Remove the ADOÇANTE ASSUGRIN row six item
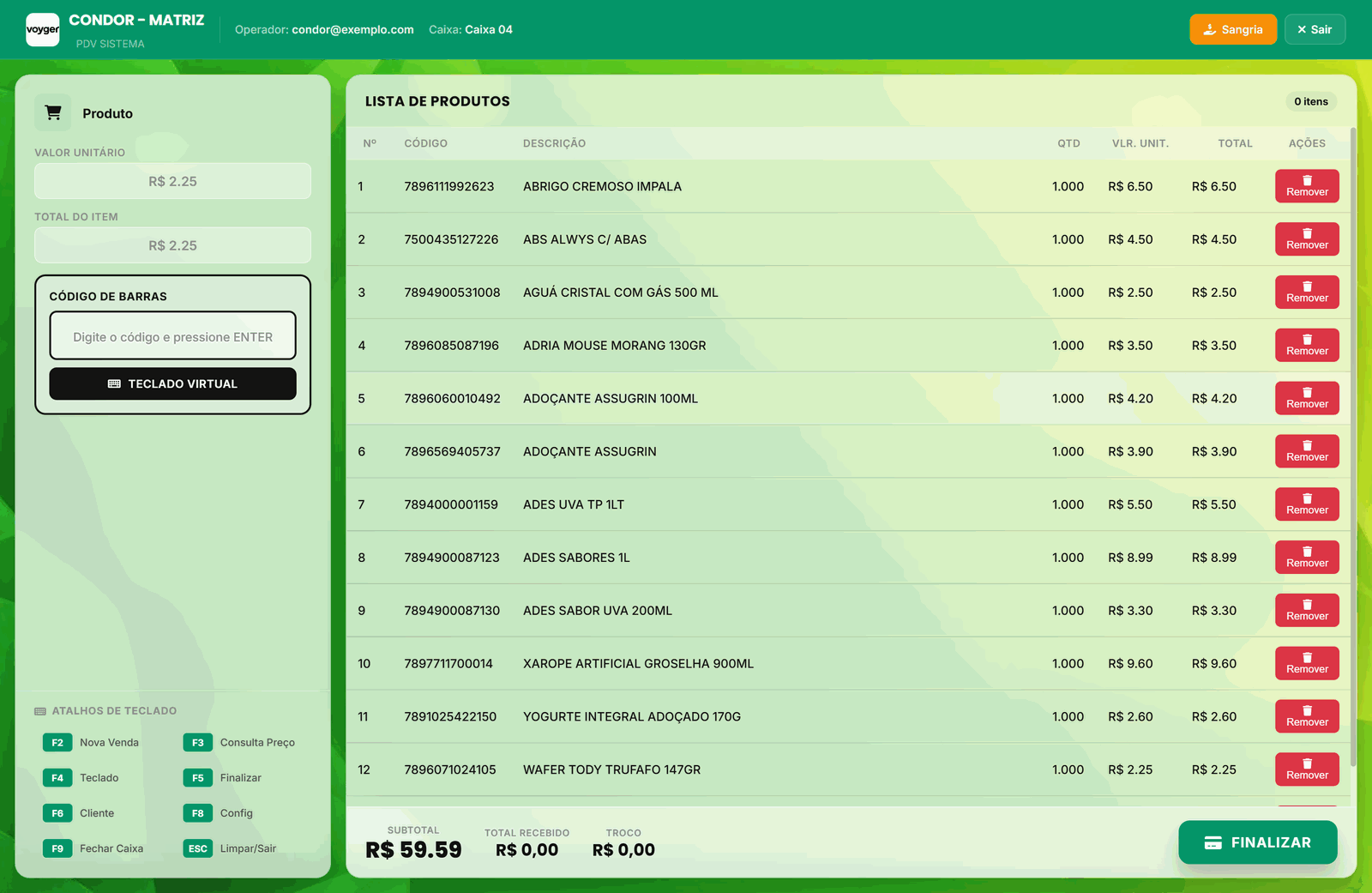 click(1307, 451)
